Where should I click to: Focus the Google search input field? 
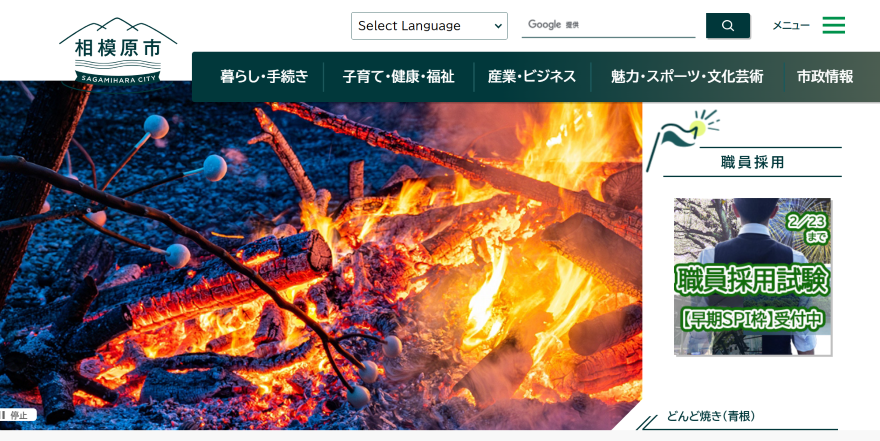click(x=608, y=25)
